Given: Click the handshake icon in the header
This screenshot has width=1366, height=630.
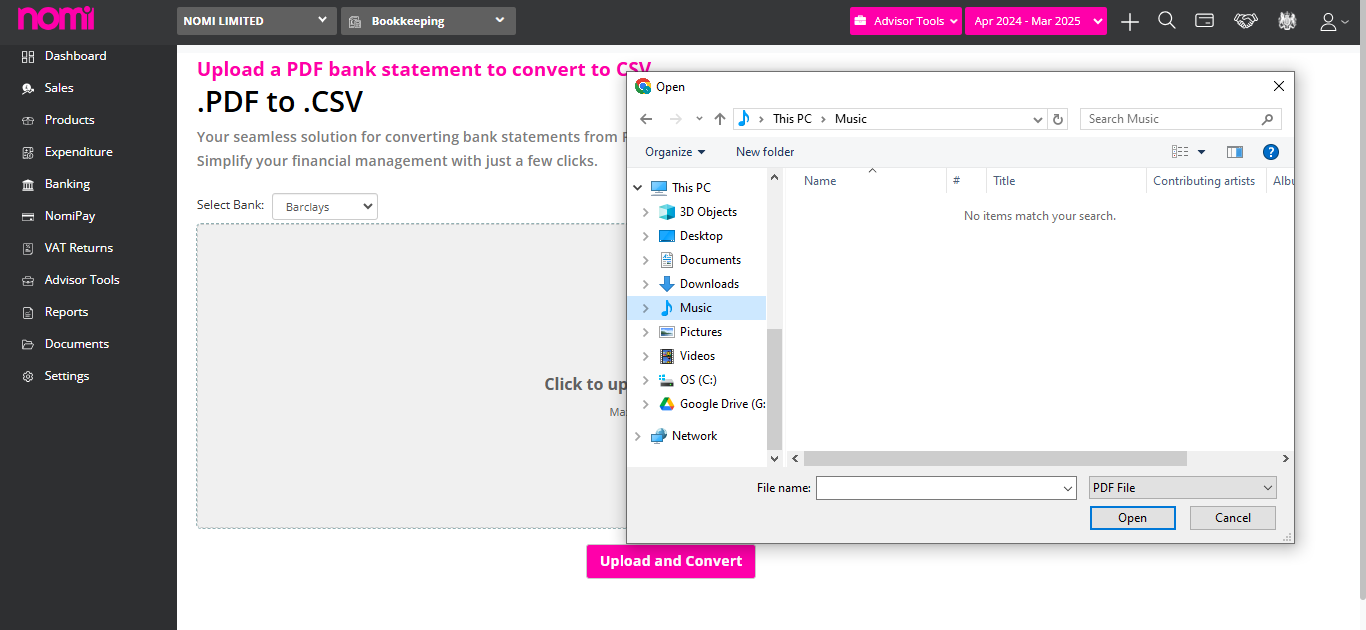Looking at the screenshot, I should pos(1245,21).
